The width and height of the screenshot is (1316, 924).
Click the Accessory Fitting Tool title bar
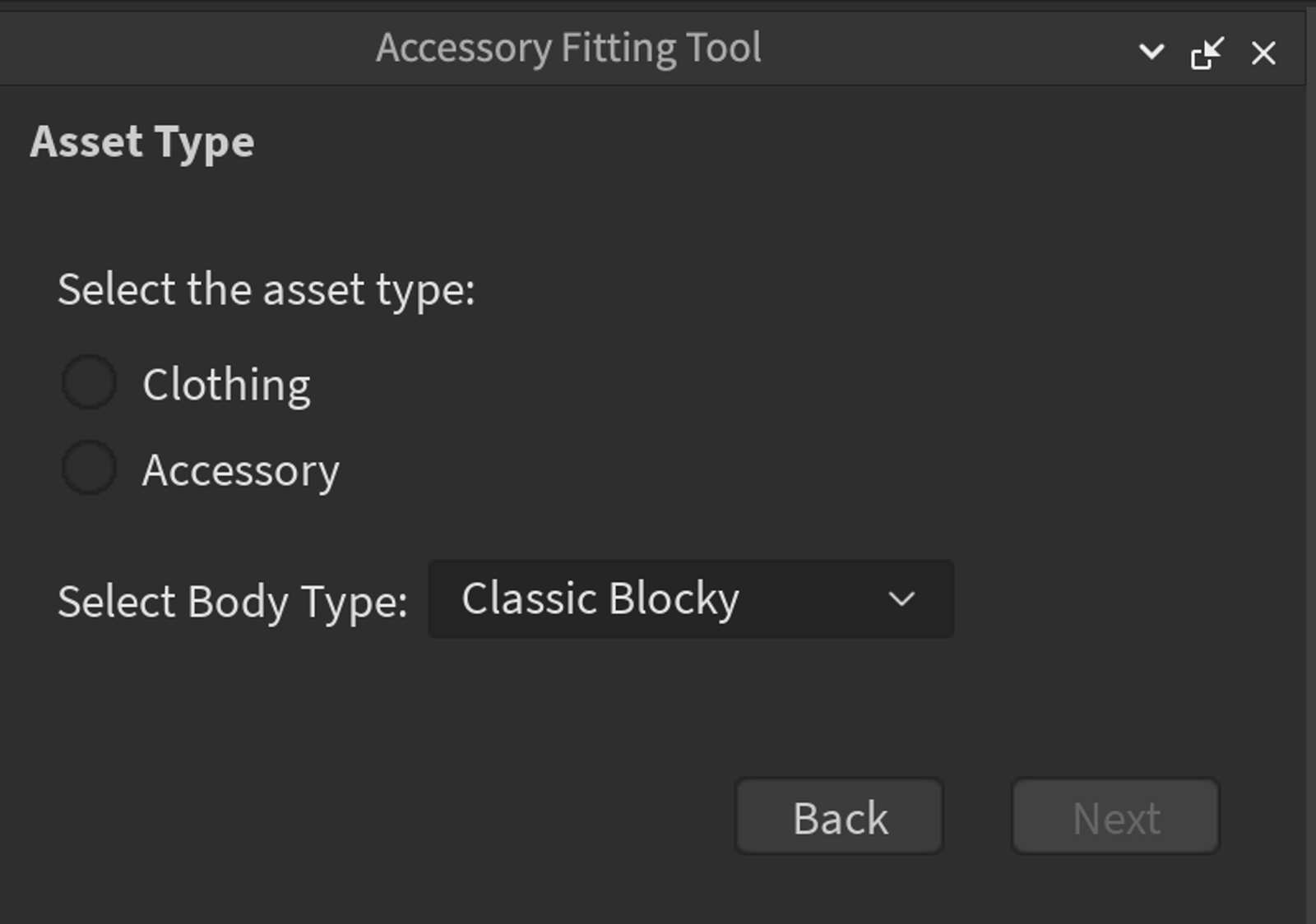click(569, 48)
